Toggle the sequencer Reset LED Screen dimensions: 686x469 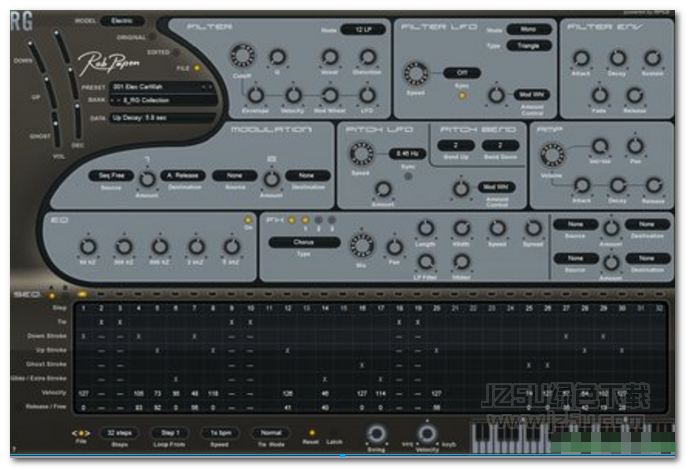pos(312,433)
